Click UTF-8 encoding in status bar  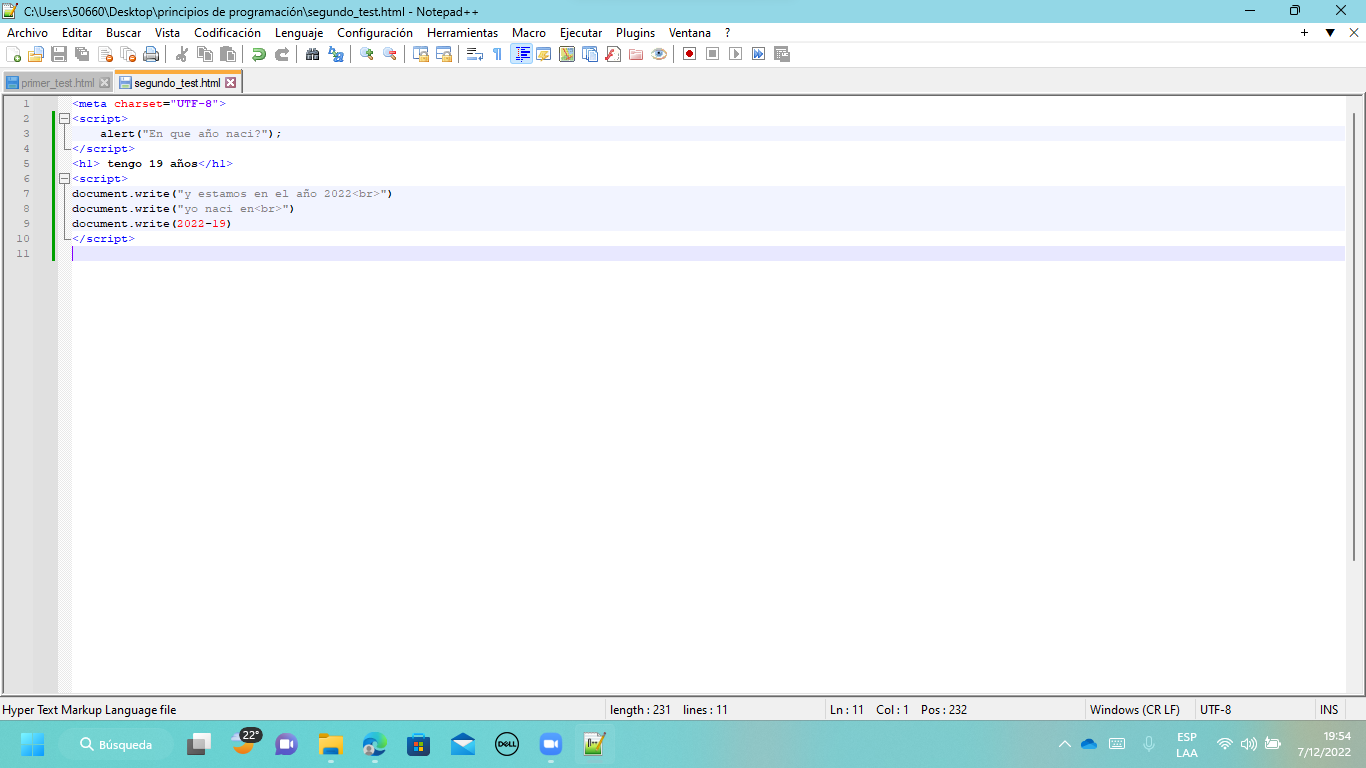1216,710
